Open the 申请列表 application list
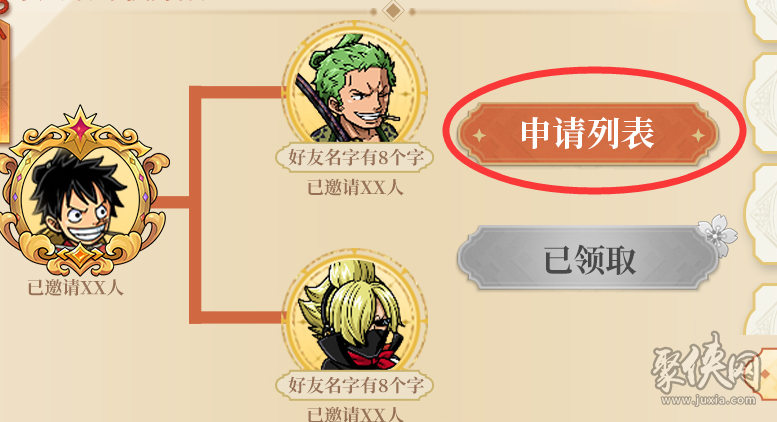The width and height of the screenshot is (777, 422). coord(587,134)
